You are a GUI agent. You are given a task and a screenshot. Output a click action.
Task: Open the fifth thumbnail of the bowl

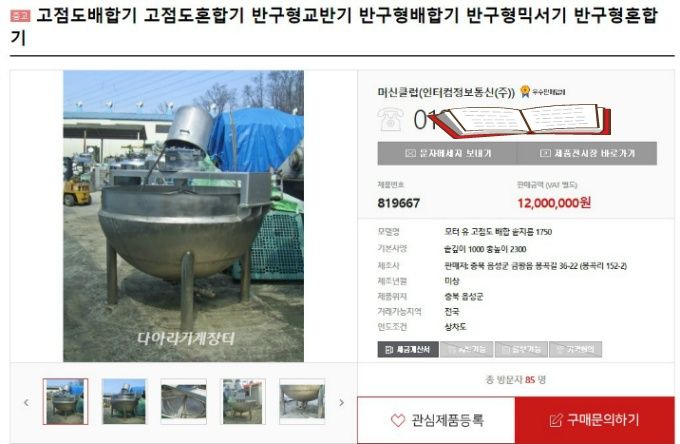click(302, 402)
